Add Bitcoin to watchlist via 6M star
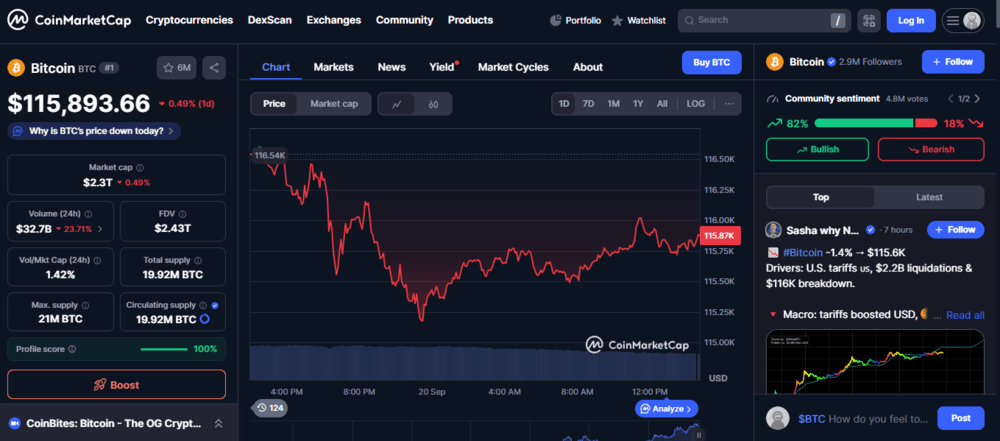Screen dimensions: 1000x441 tap(177, 68)
